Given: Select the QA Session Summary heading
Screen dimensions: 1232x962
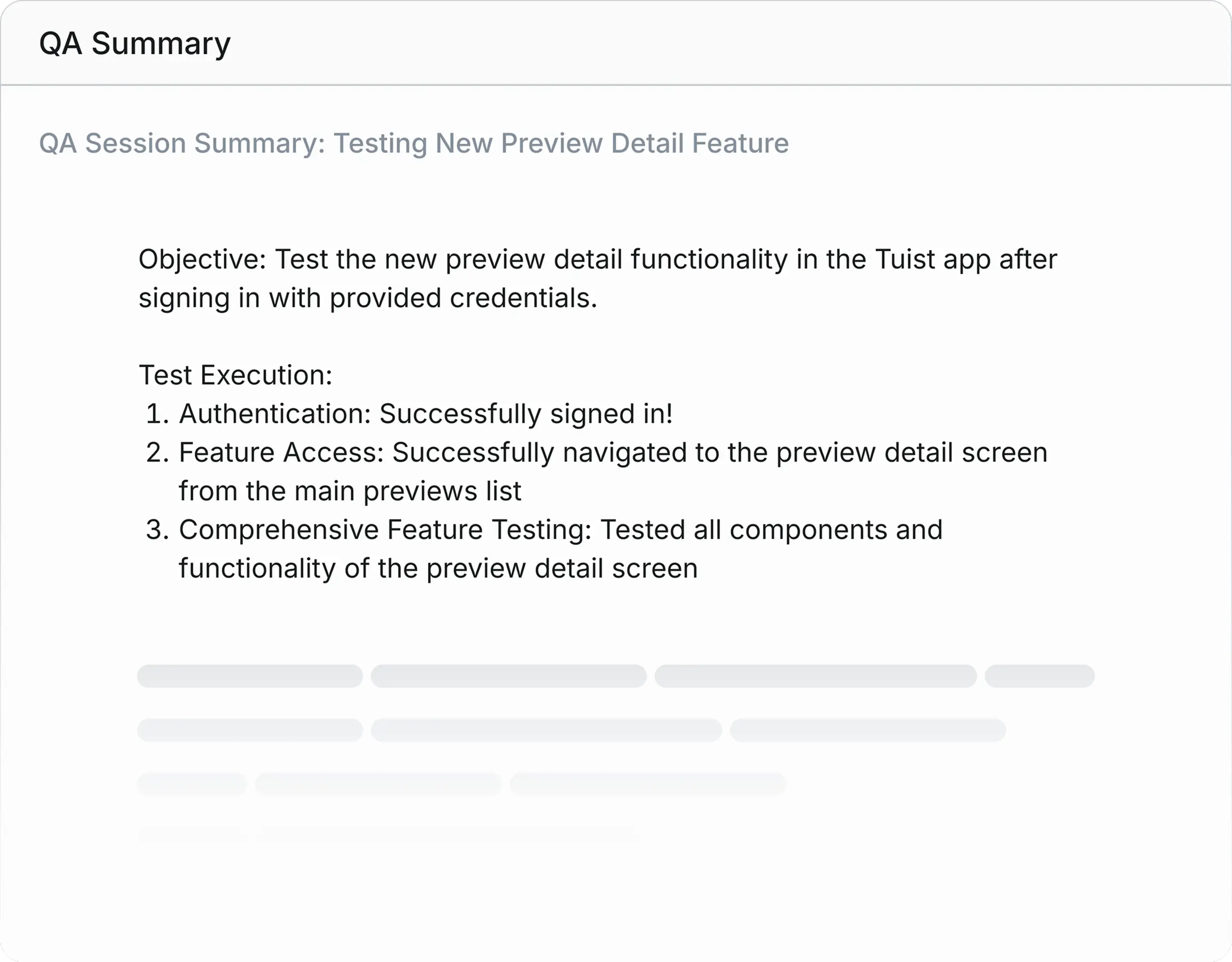Looking at the screenshot, I should (x=414, y=143).
